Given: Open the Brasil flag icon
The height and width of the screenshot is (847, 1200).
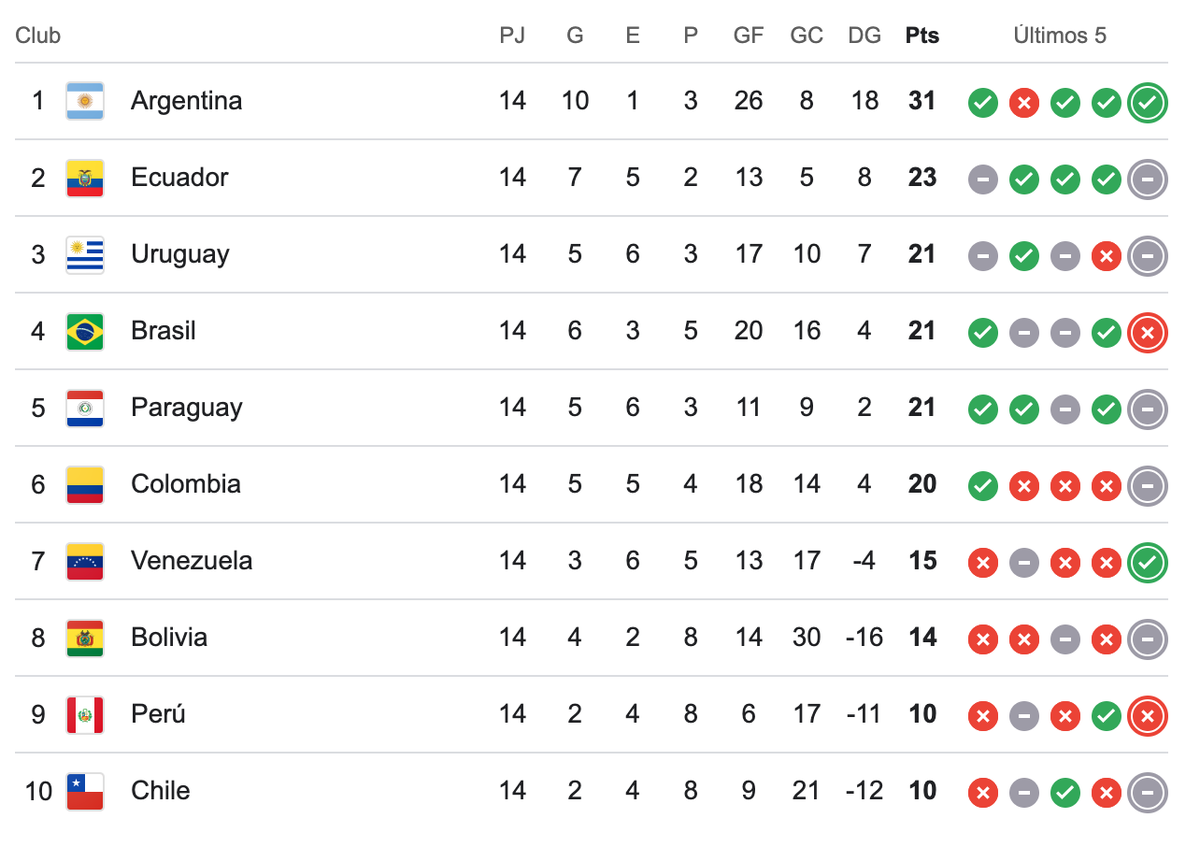Looking at the screenshot, I should point(85,331).
